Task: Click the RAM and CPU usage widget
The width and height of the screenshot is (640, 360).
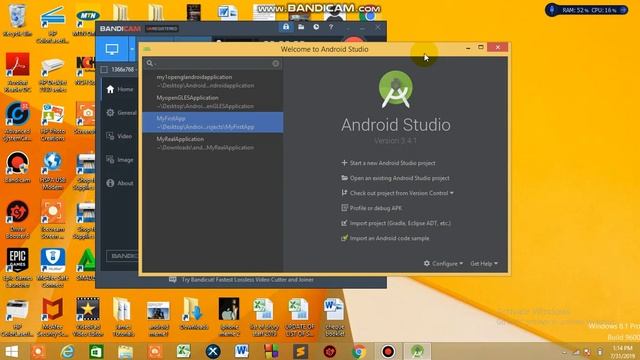Action: (x=587, y=10)
